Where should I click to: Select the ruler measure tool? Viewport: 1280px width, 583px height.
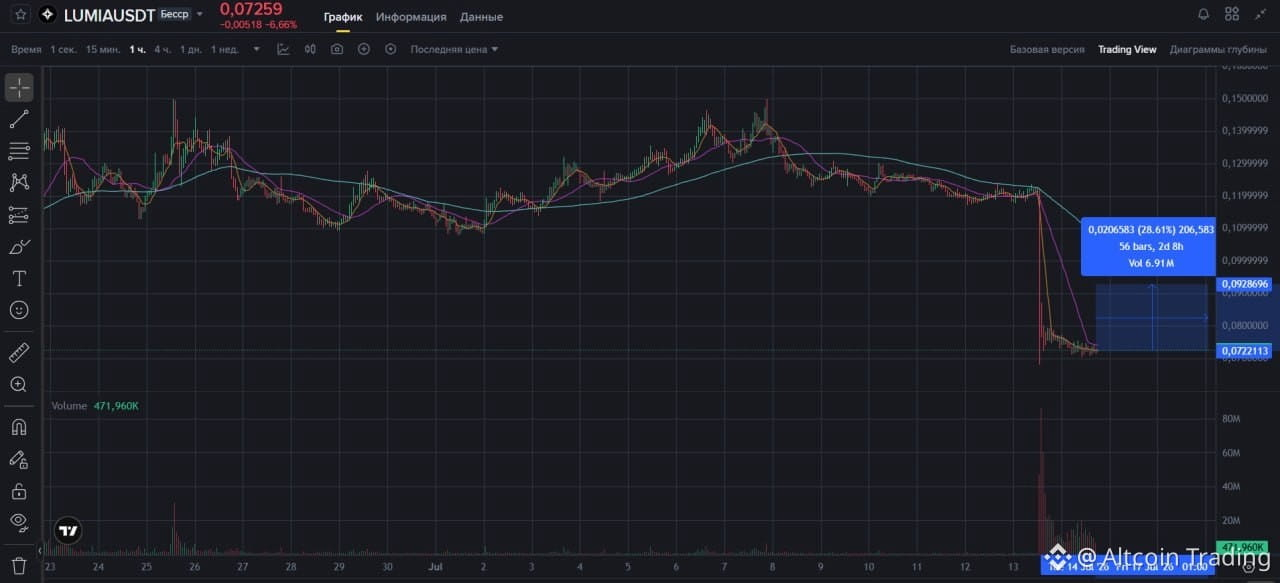19,352
